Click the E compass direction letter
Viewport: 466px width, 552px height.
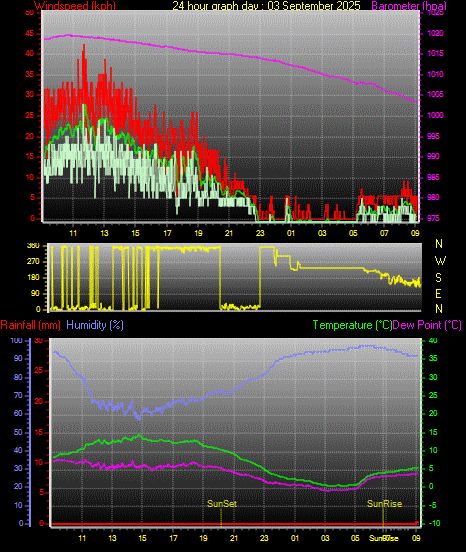tap(438, 294)
